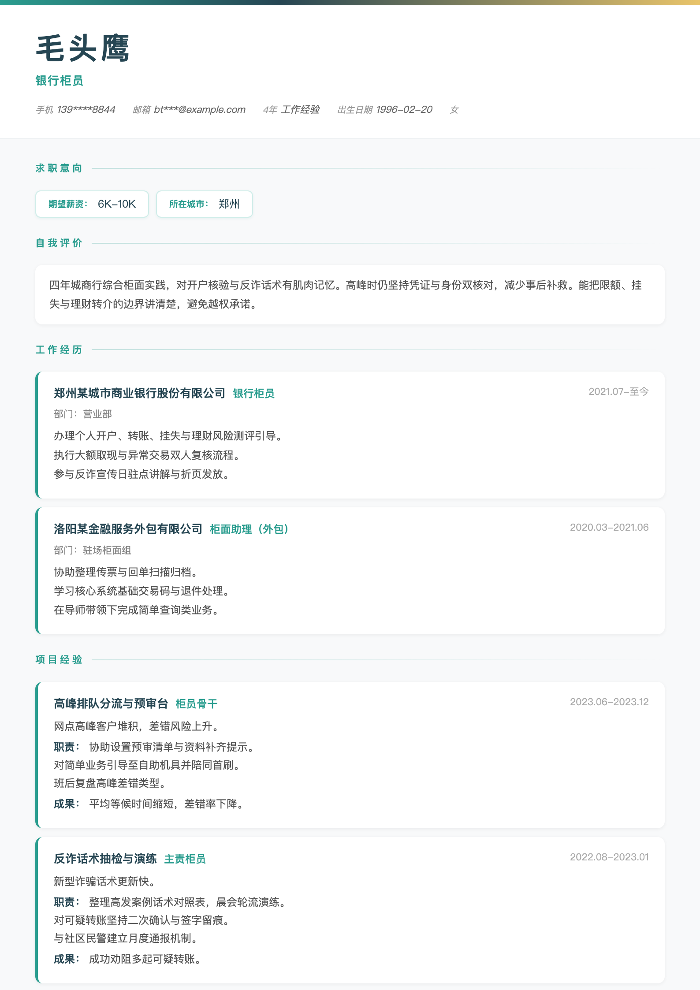Screen dimensions: 700x990
Task: Click the date range 2022.08-2023.01
Action: tap(609, 857)
